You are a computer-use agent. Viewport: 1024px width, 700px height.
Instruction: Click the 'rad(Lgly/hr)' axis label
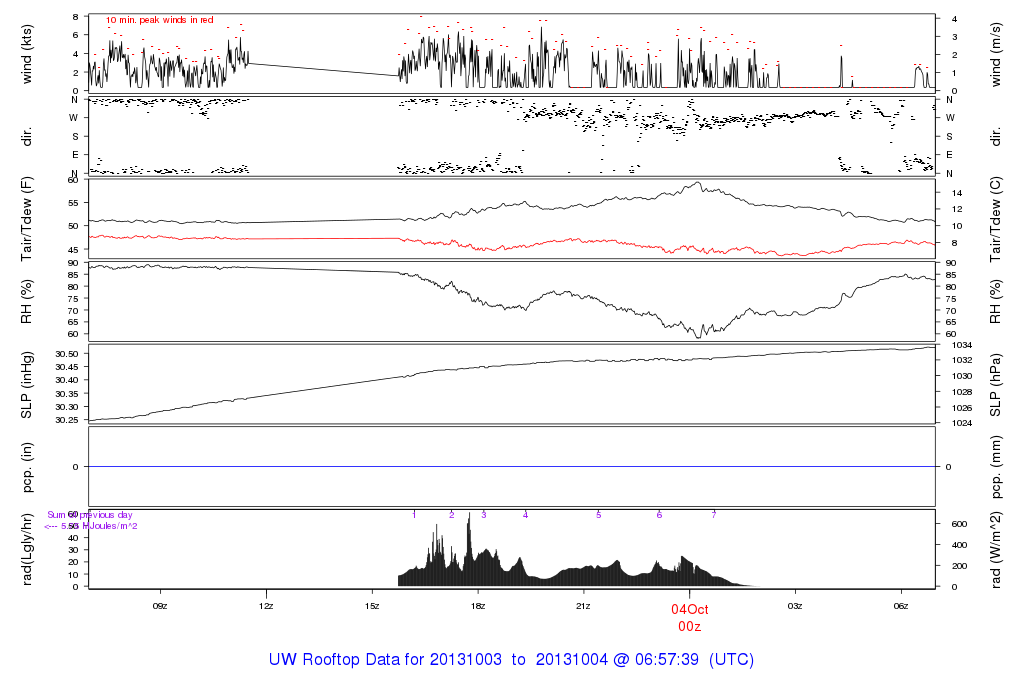coord(27,549)
